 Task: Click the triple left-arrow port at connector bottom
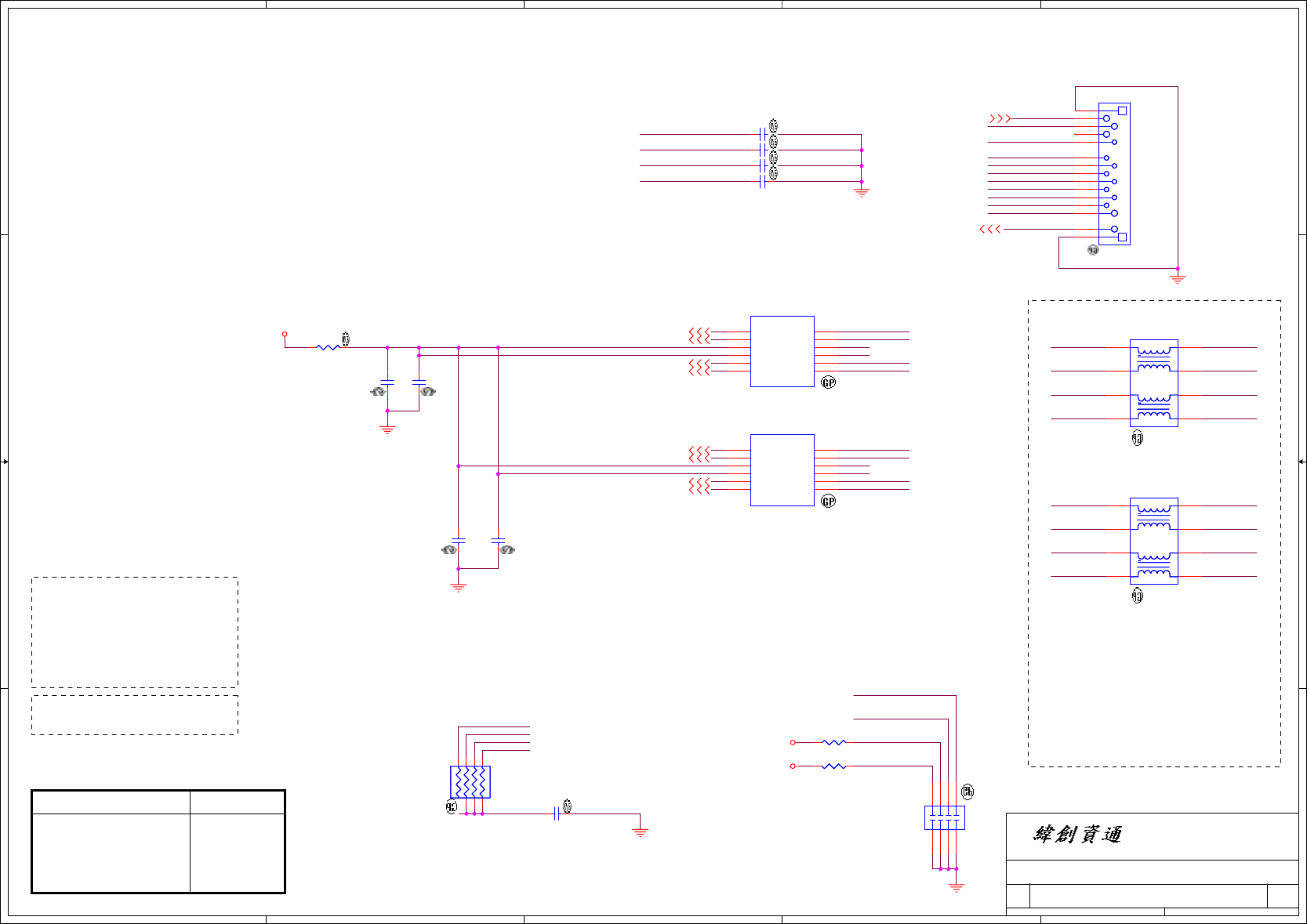pyautogui.click(x=990, y=229)
